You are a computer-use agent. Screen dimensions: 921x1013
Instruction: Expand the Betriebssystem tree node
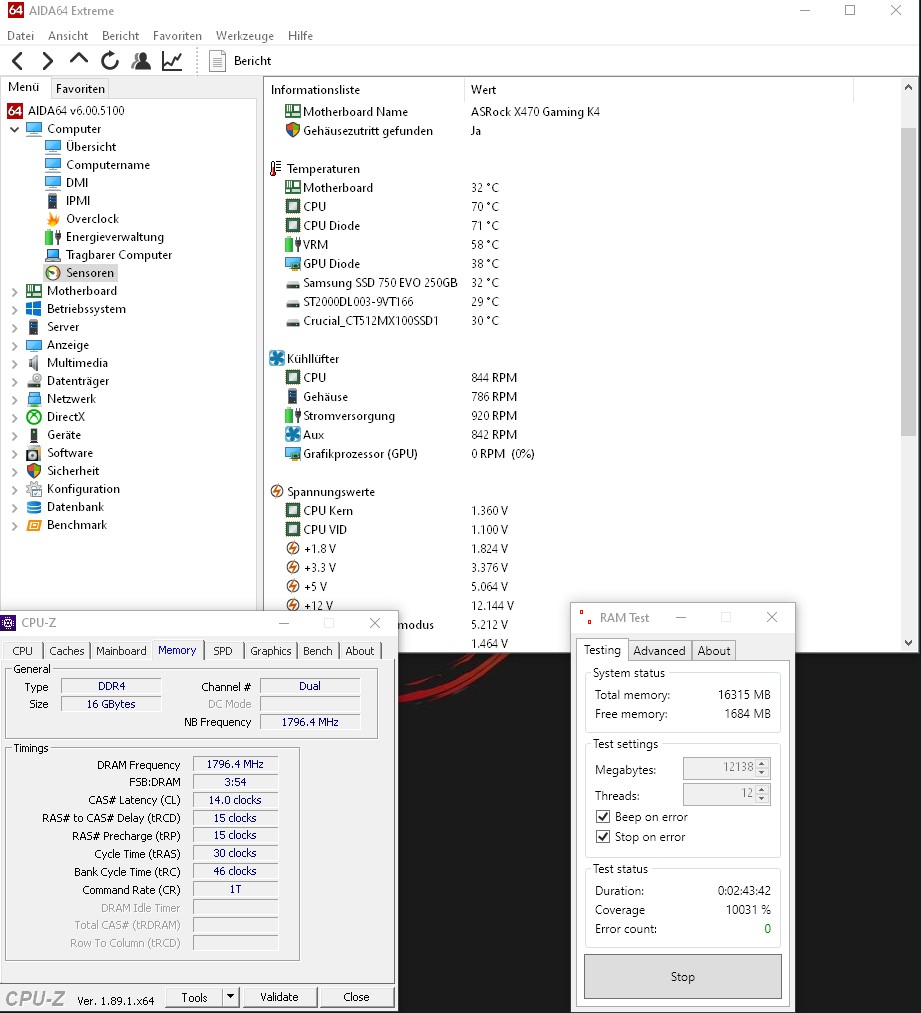pyautogui.click(x=14, y=309)
